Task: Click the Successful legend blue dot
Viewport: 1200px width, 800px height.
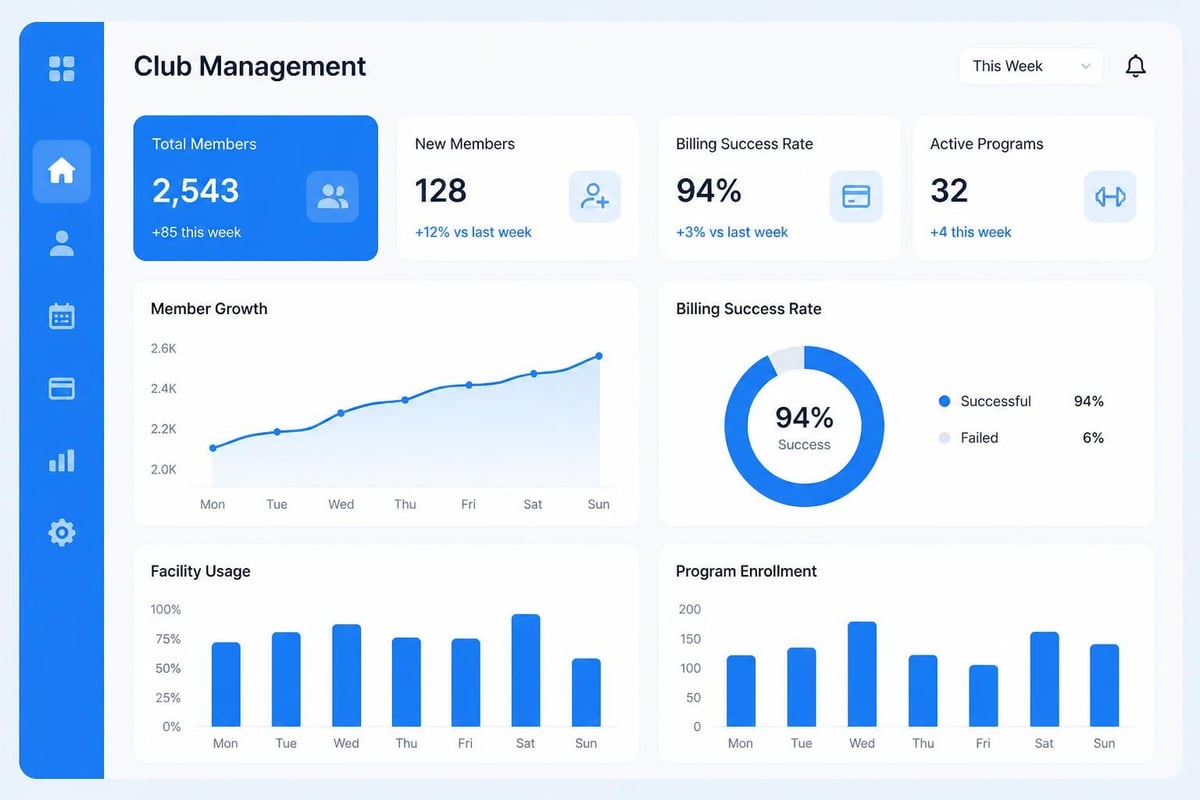Action: click(944, 401)
